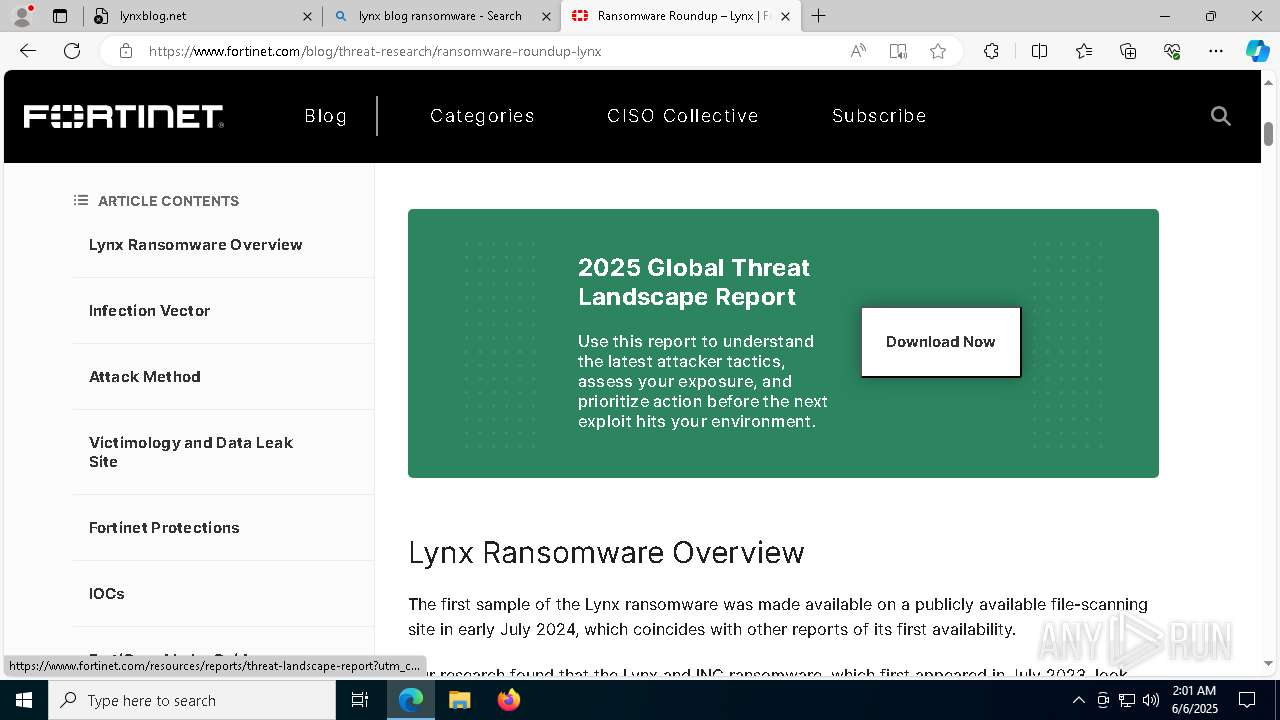Add this page to favorites

[x=938, y=51]
